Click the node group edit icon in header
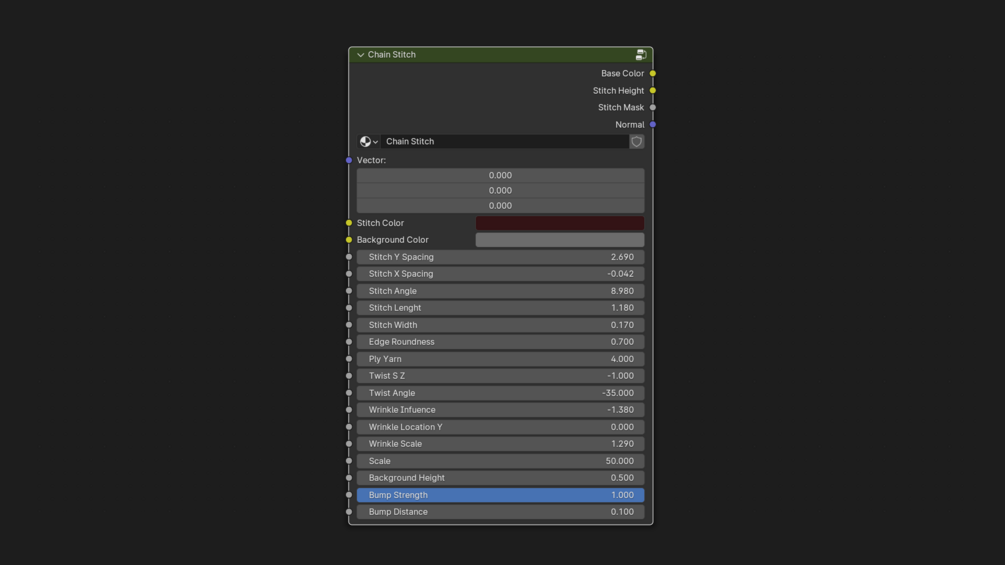 640,55
